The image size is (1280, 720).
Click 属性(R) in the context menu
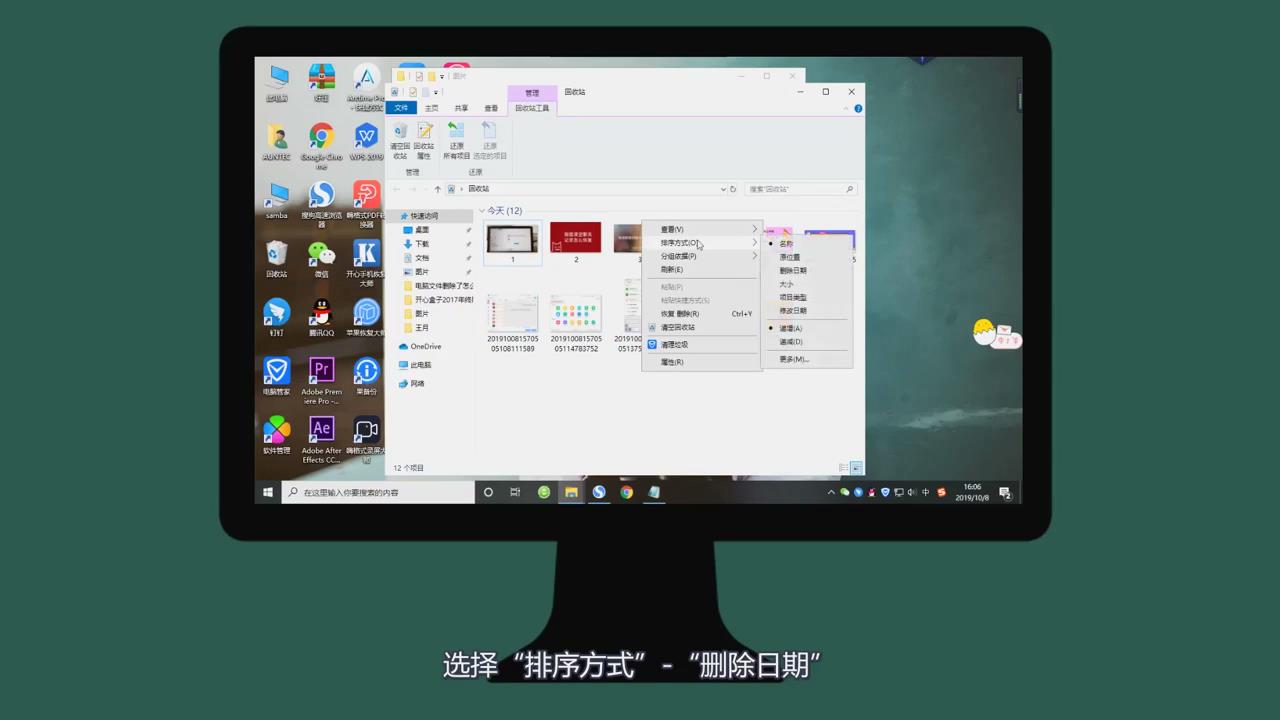(671, 362)
